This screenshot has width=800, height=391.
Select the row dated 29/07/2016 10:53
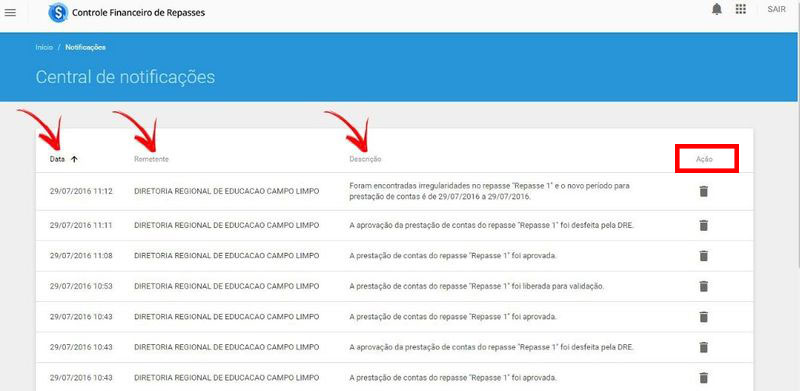(x=394, y=286)
